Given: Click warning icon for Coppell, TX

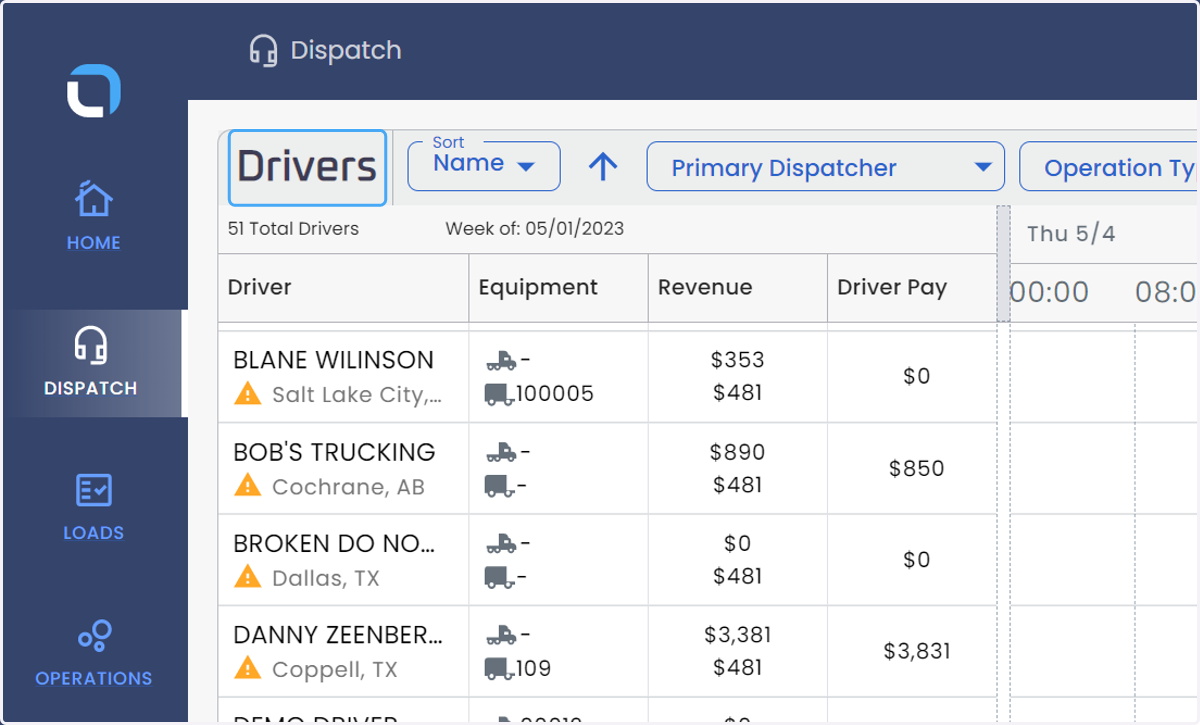Looking at the screenshot, I should [247, 669].
